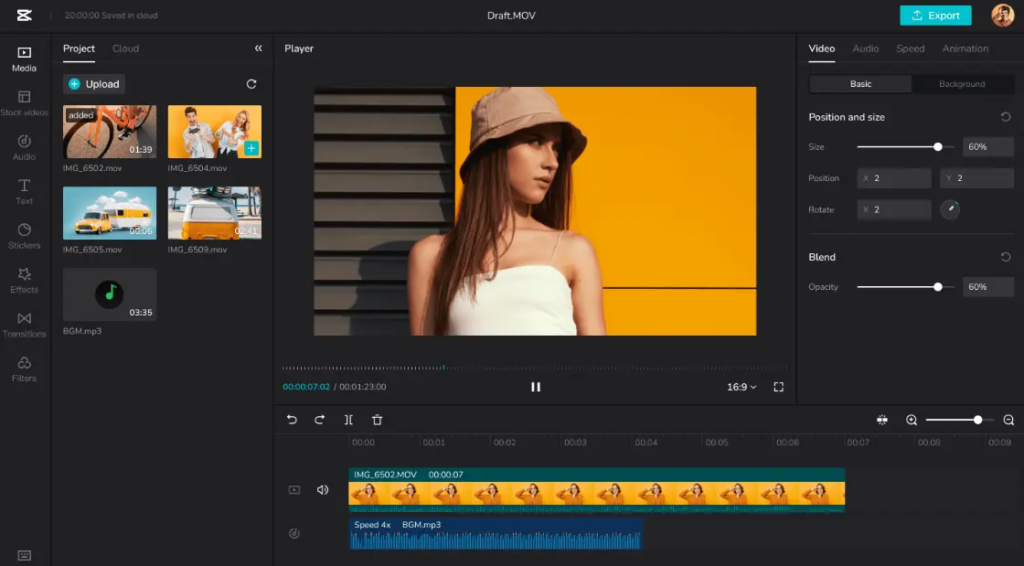Adjust the Size slider handle
Viewport: 1024px width, 566px height.
click(x=938, y=147)
